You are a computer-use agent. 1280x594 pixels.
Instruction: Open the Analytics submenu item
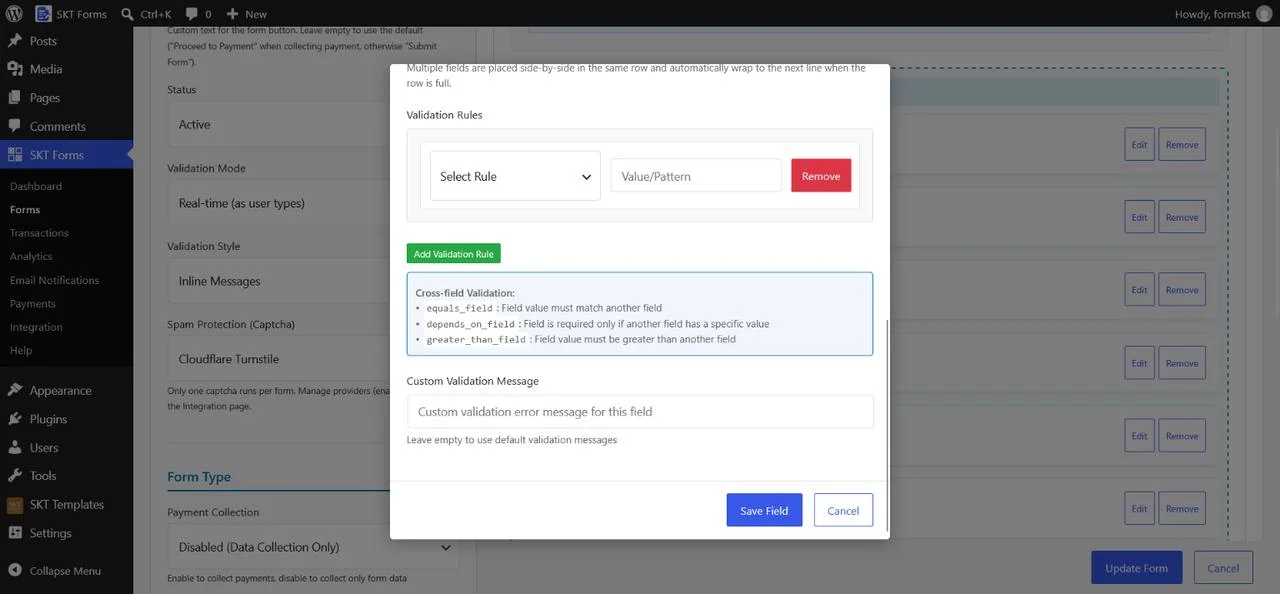[x=31, y=256]
